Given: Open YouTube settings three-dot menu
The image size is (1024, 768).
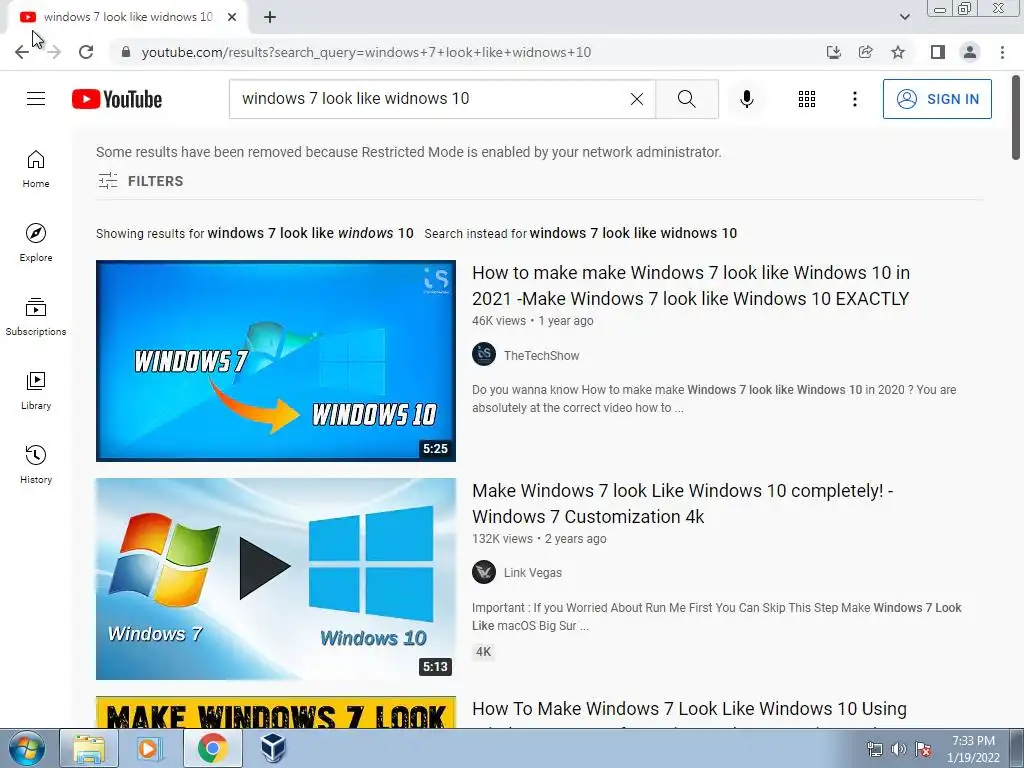Looking at the screenshot, I should pos(854,99).
